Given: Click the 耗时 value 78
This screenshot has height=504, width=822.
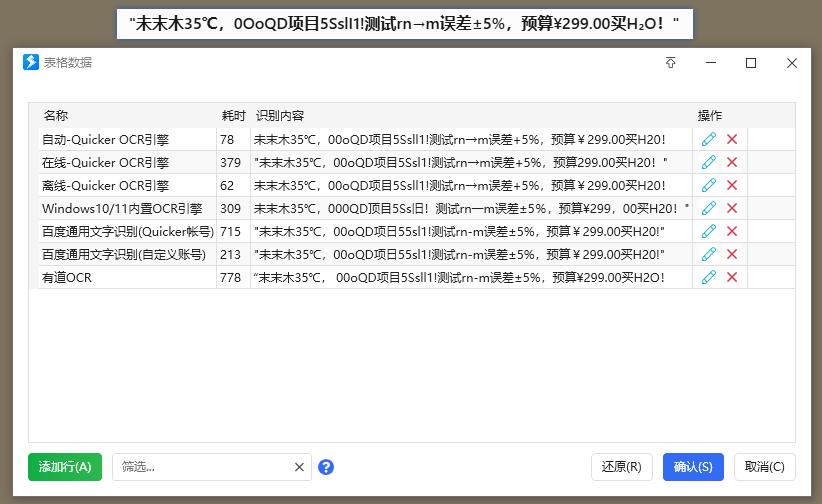Looking at the screenshot, I should coord(227,140).
